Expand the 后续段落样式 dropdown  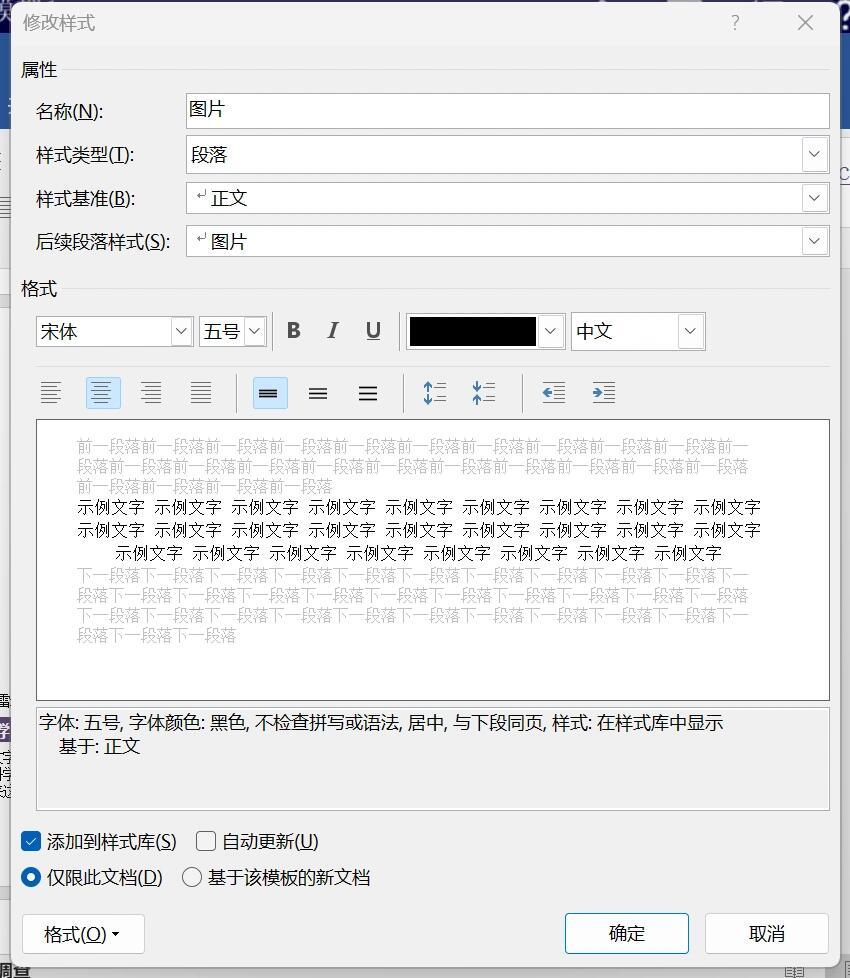814,241
